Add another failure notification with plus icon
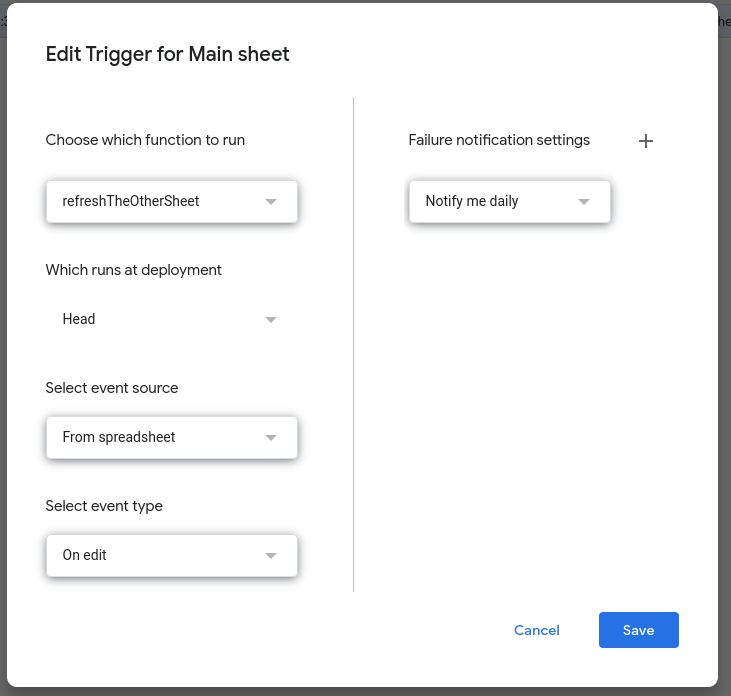731x696 pixels. point(646,141)
